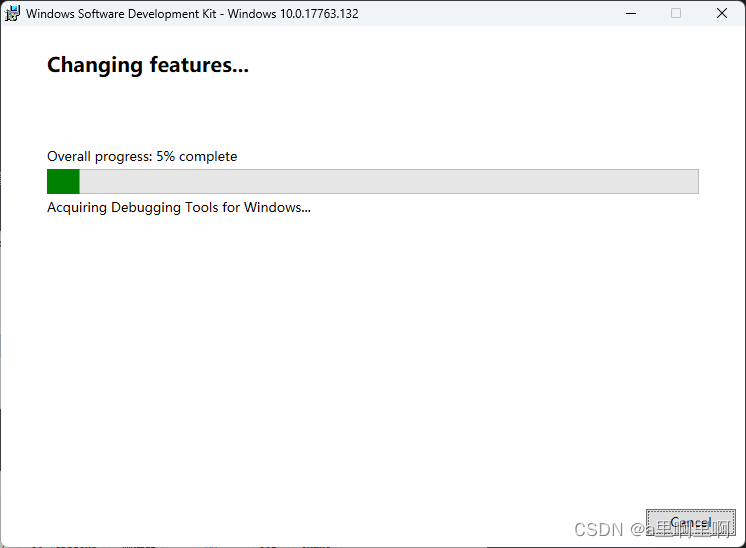Screen dimensions: 746x548
Task: Click the 'Changing features...' heading
Action: [x=147, y=65]
